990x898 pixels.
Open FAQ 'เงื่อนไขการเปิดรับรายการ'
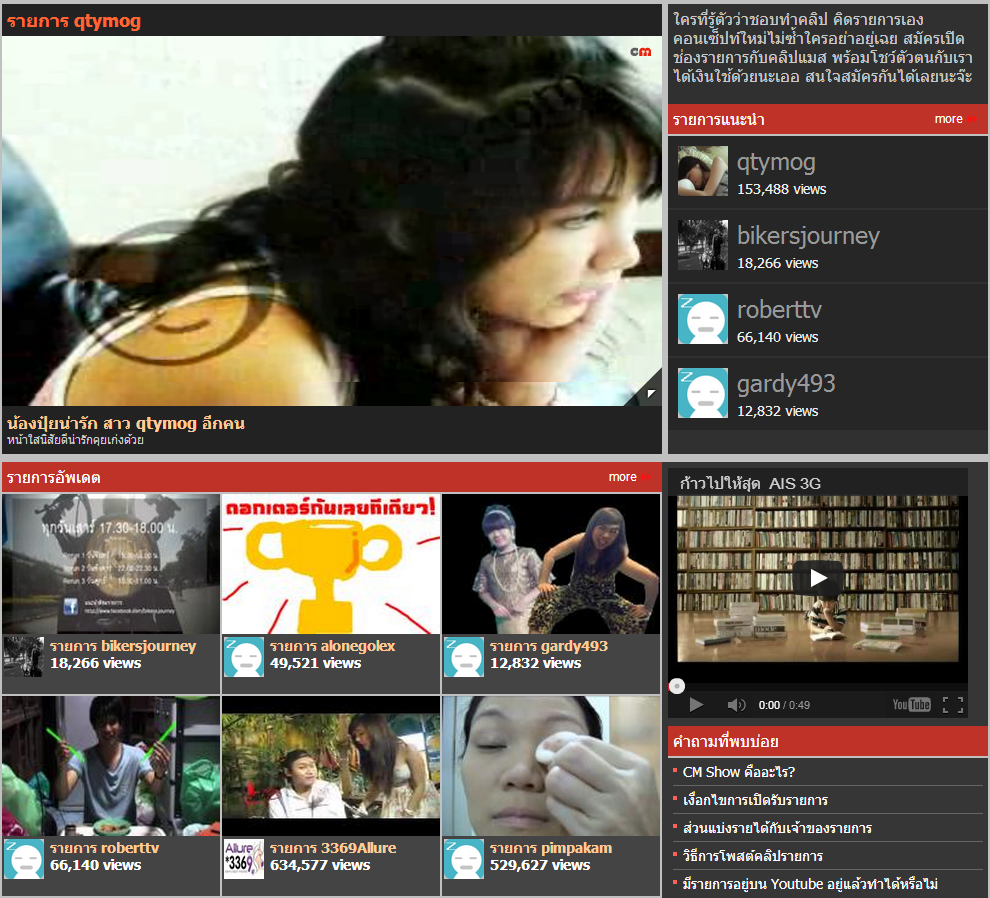(755, 799)
